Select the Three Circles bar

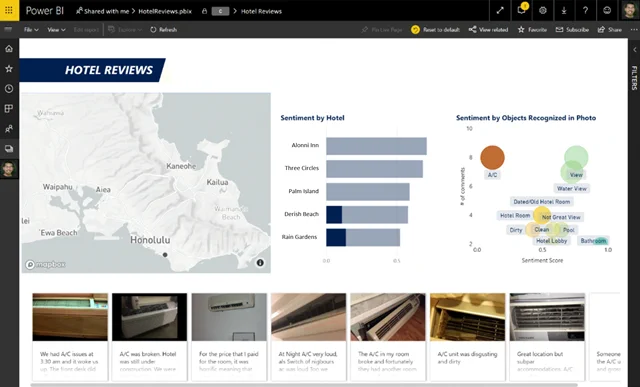[374, 169]
